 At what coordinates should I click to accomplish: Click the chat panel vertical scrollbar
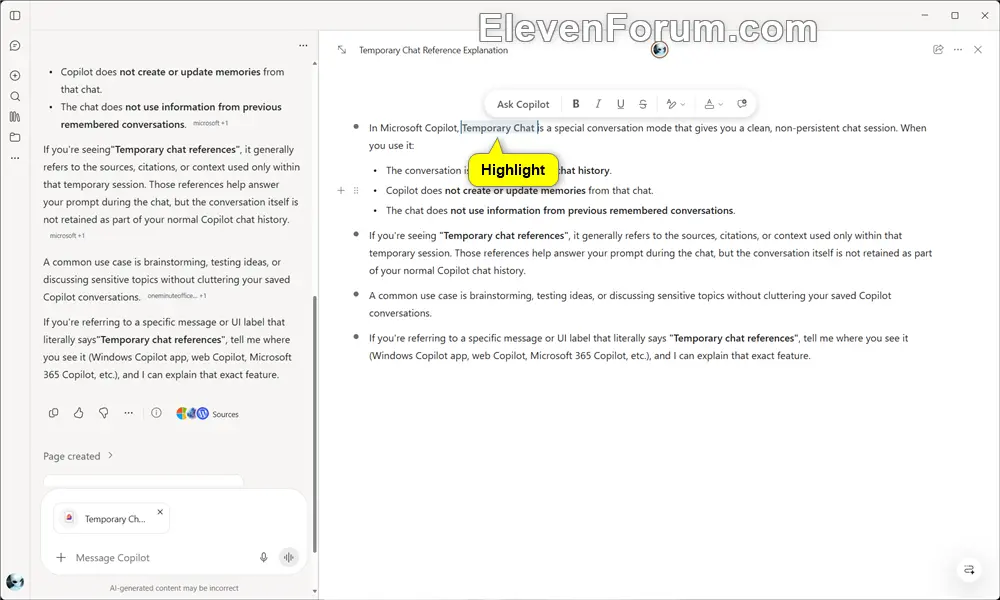pos(314,424)
